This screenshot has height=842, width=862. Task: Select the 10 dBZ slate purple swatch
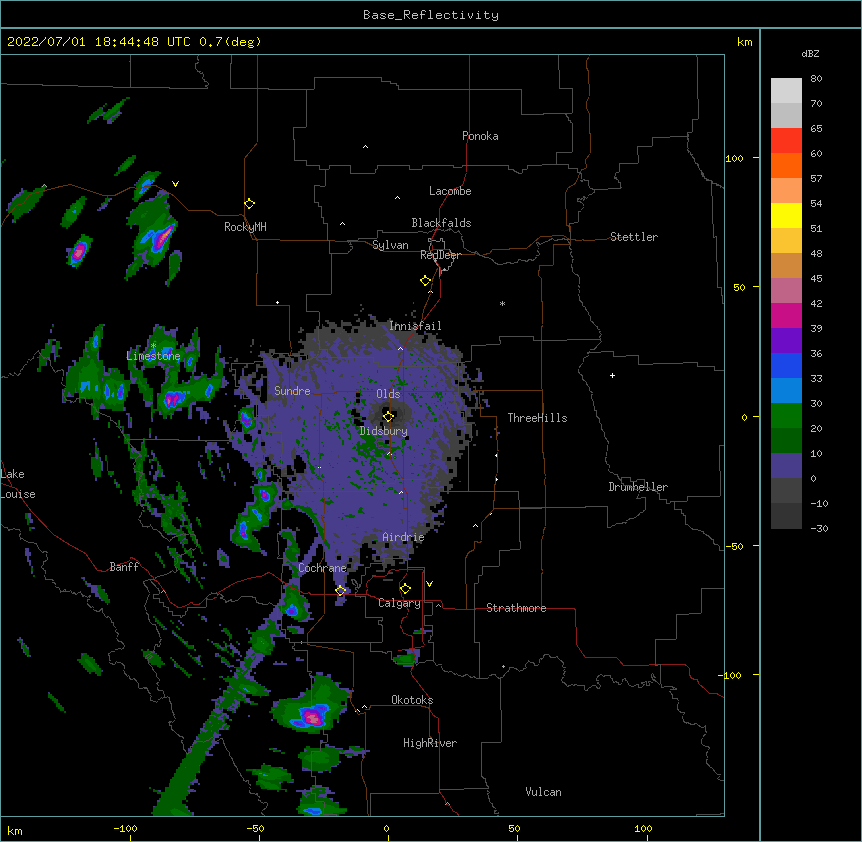click(786, 466)
